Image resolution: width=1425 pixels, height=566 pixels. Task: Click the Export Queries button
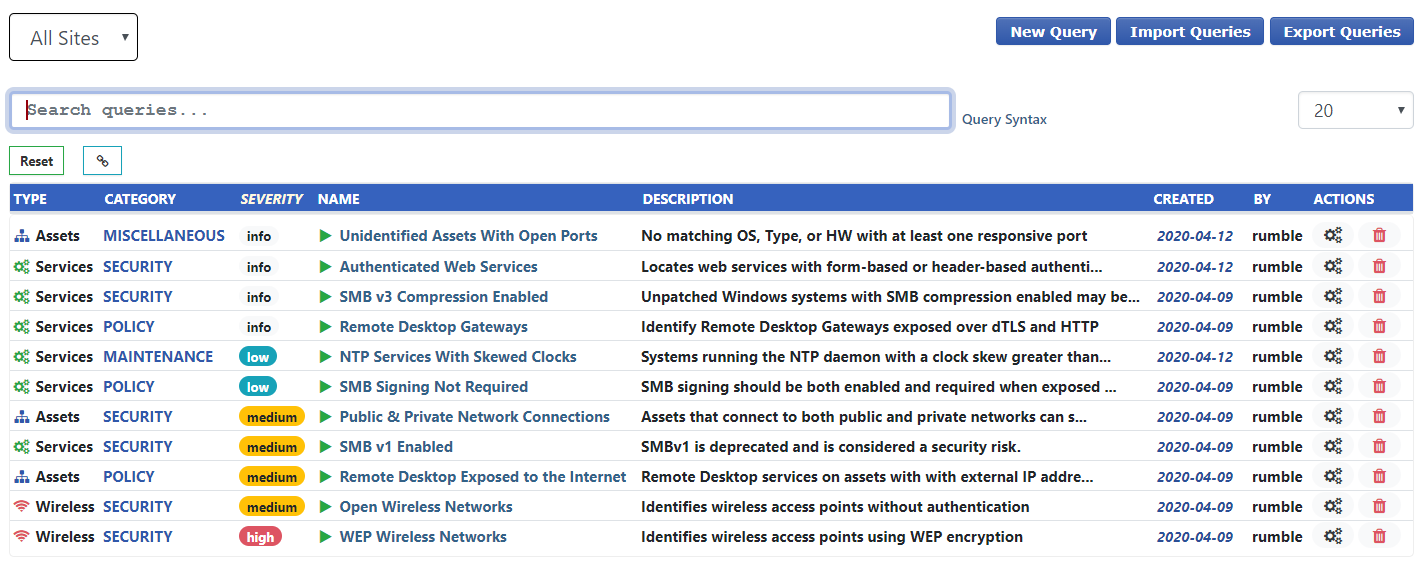[1341, 32]
